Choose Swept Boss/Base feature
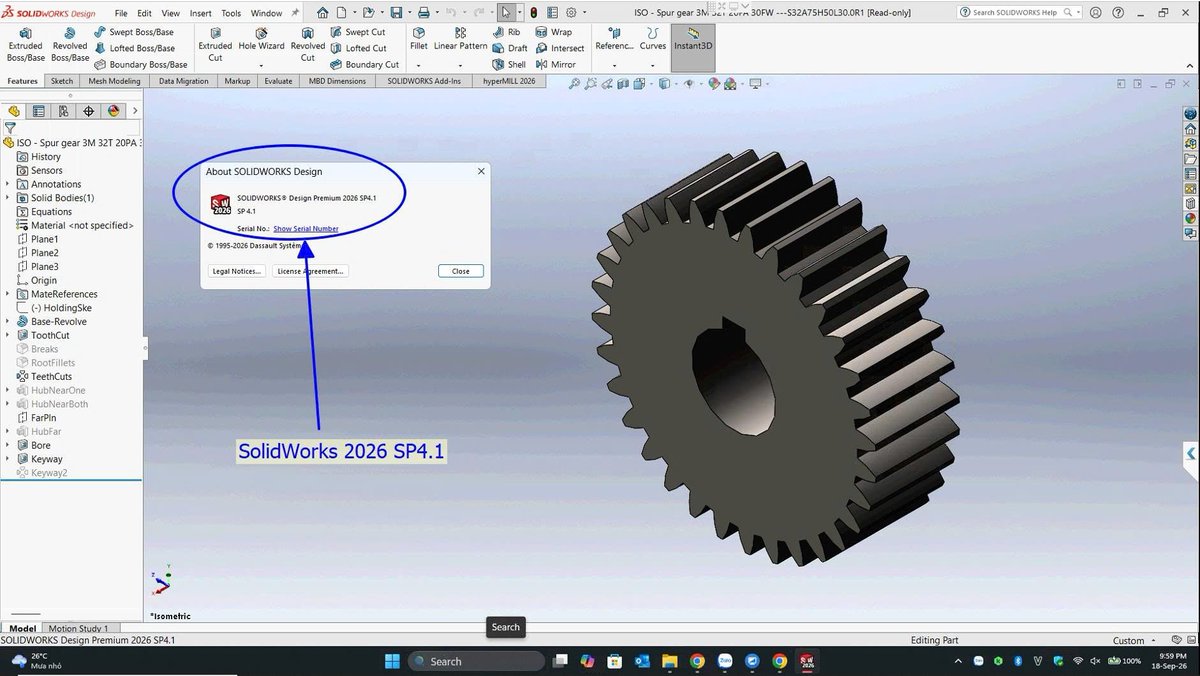Viewport: 1200px width, 676px height. [x=133, y=32]
